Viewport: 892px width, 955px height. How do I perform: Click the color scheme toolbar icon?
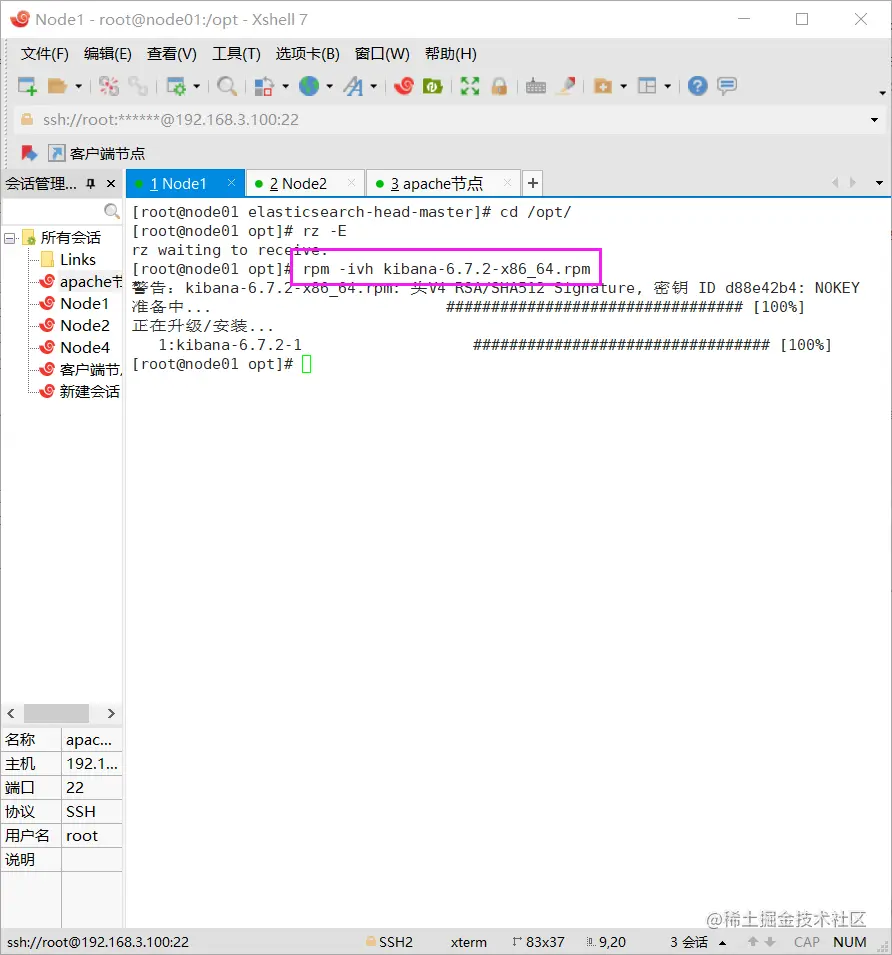[264, 86]
